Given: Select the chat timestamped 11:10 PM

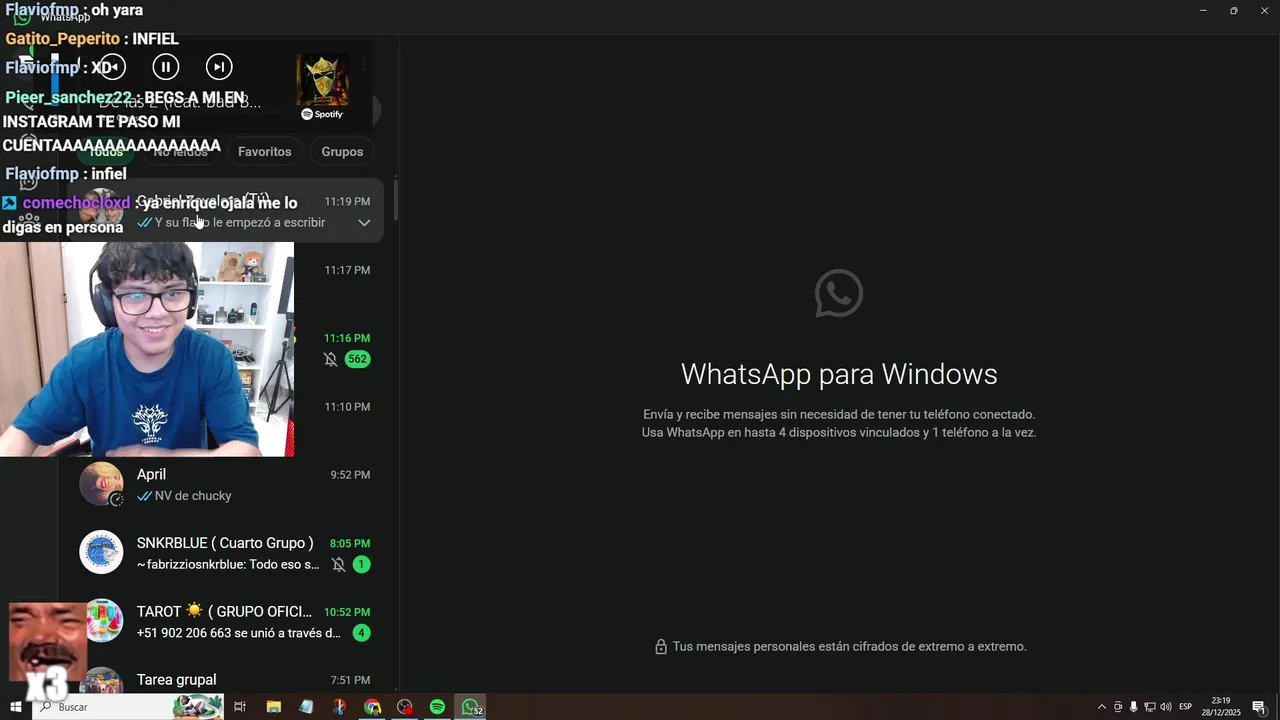Looking at the screenshot, I should 225,417.
